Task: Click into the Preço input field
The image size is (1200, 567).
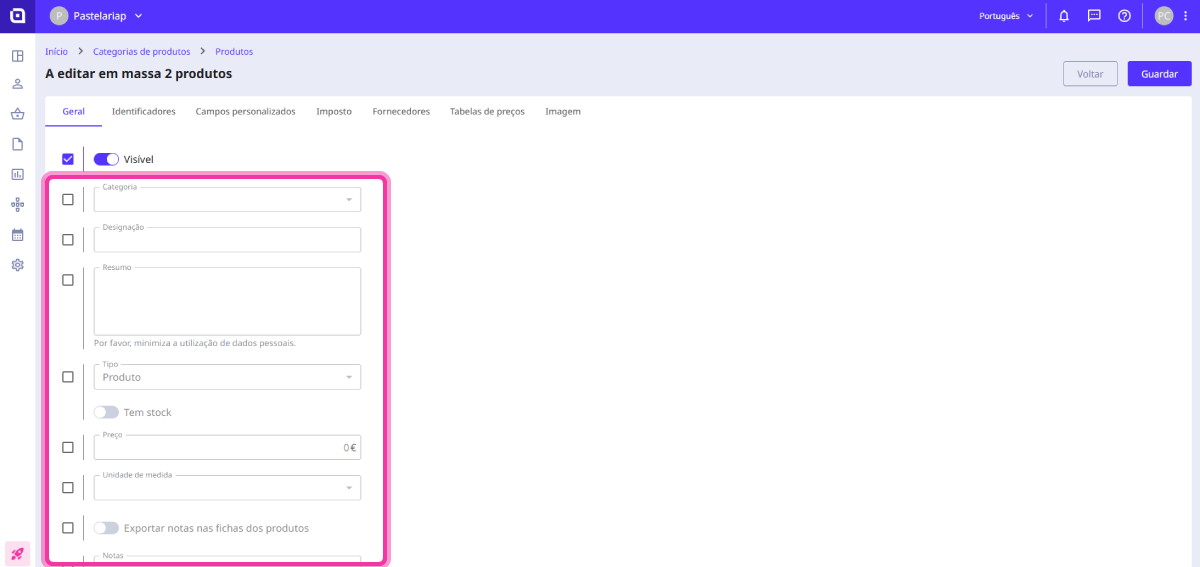Action: point(227,447)
